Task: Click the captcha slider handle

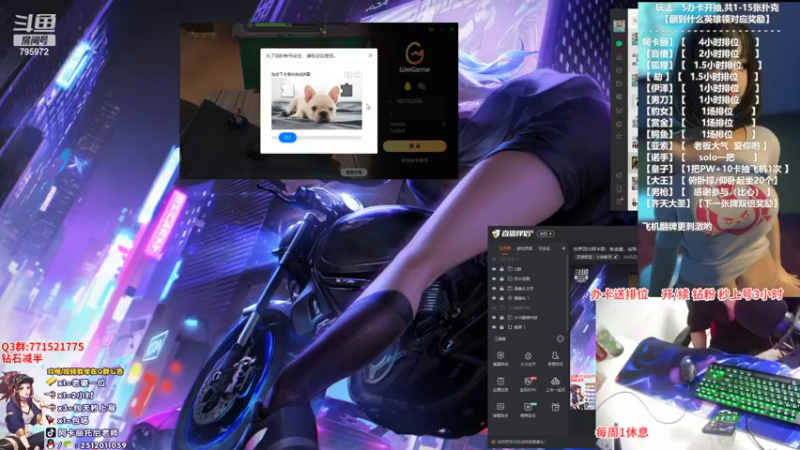Action: click(x=287, y=137)
